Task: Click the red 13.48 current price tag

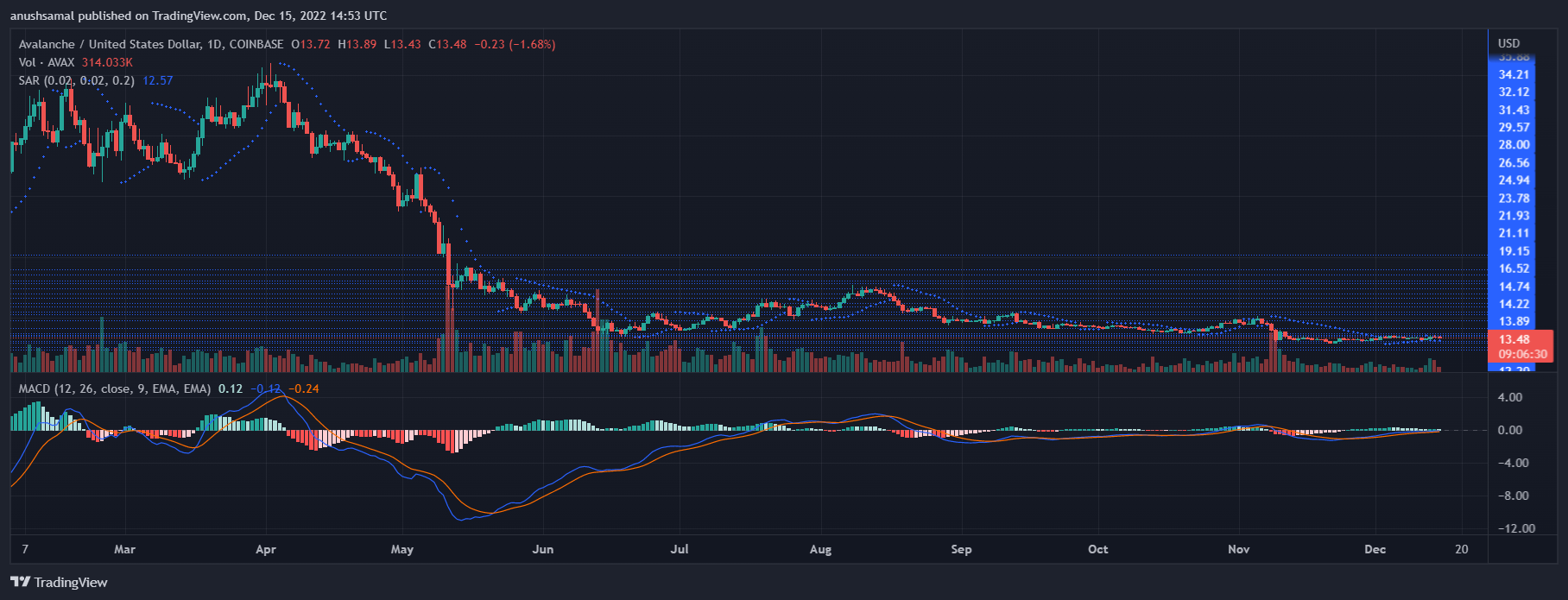Action: click(x=1514, y=339)
